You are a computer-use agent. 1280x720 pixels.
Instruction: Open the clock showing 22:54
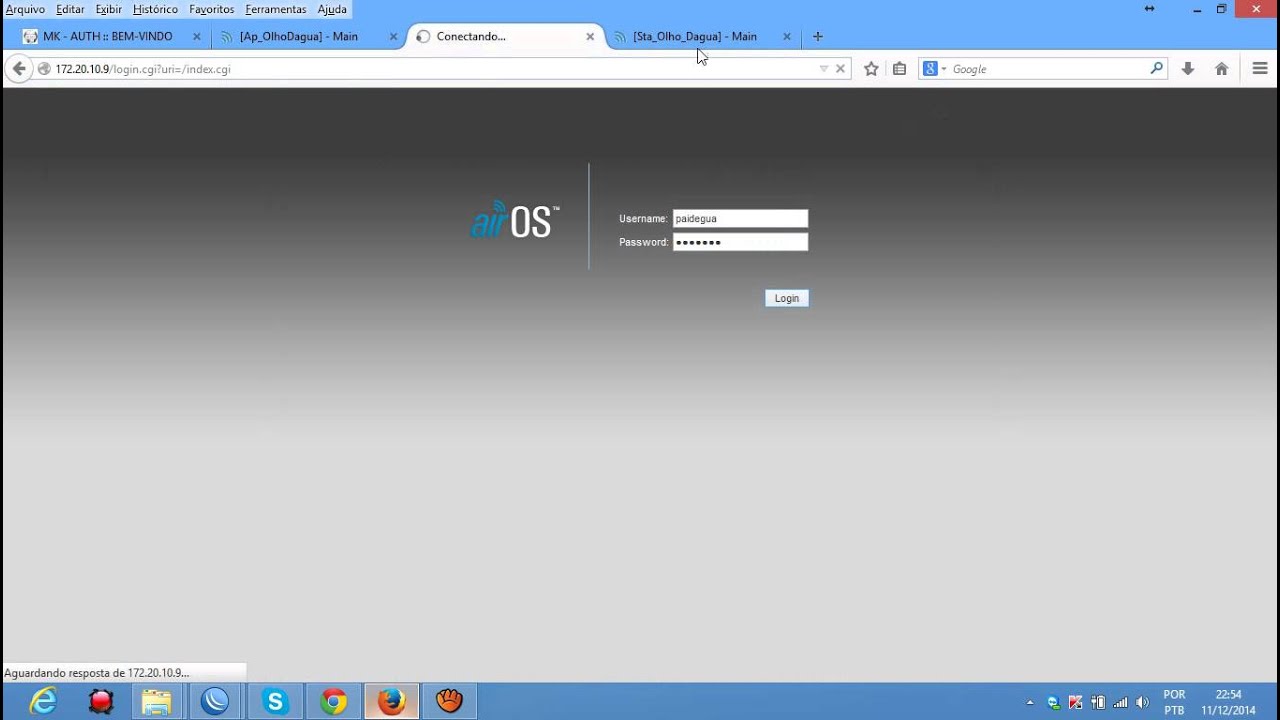pyautogui.click(x=1228, y=702)
